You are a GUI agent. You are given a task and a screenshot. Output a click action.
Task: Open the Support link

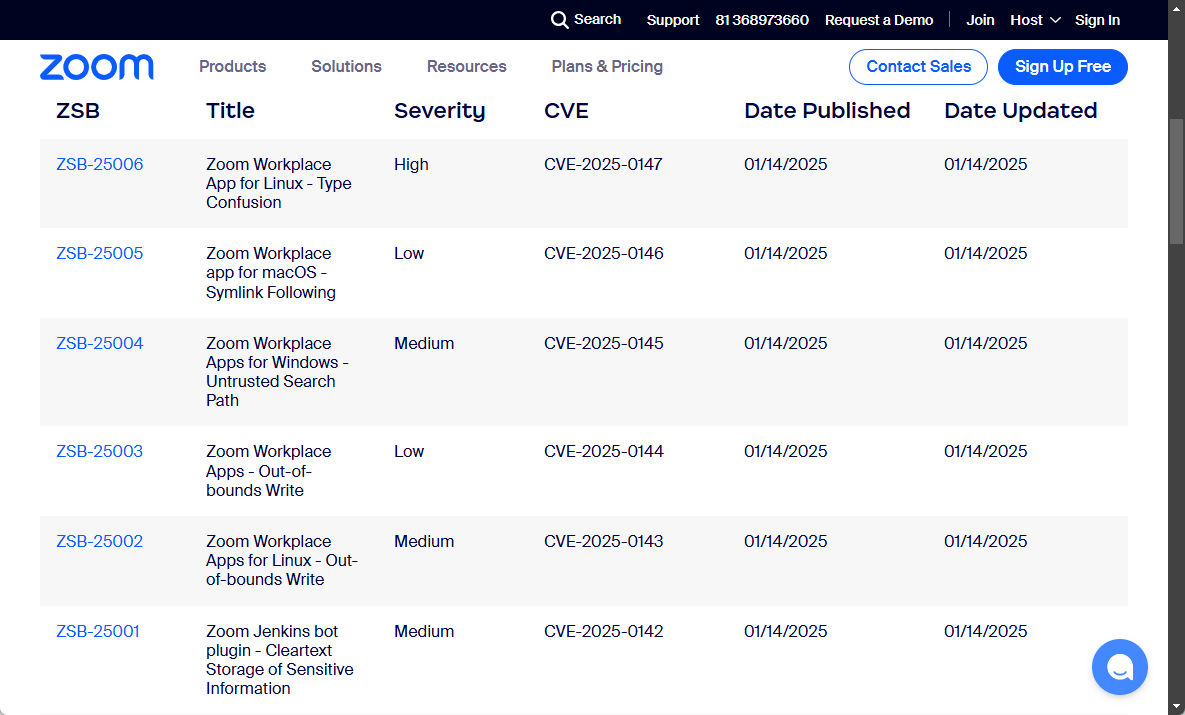click(673, 20)
